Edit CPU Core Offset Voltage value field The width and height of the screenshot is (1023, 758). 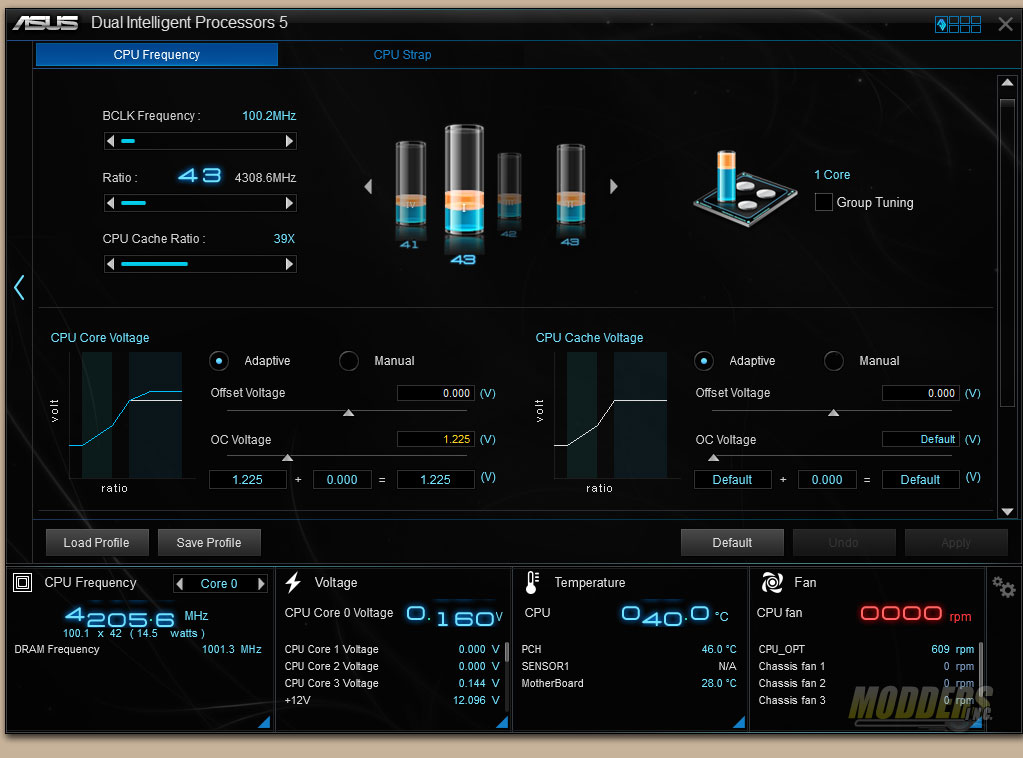point(436,393)
